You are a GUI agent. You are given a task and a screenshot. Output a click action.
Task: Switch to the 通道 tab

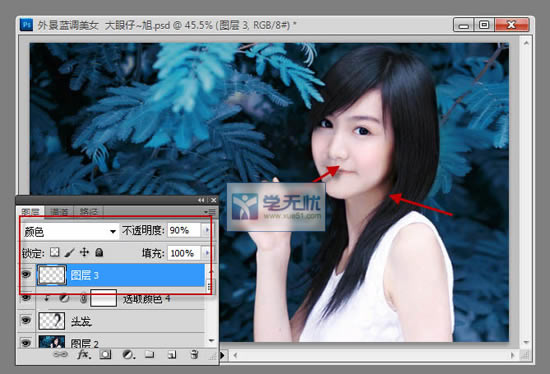coord(59,212)
